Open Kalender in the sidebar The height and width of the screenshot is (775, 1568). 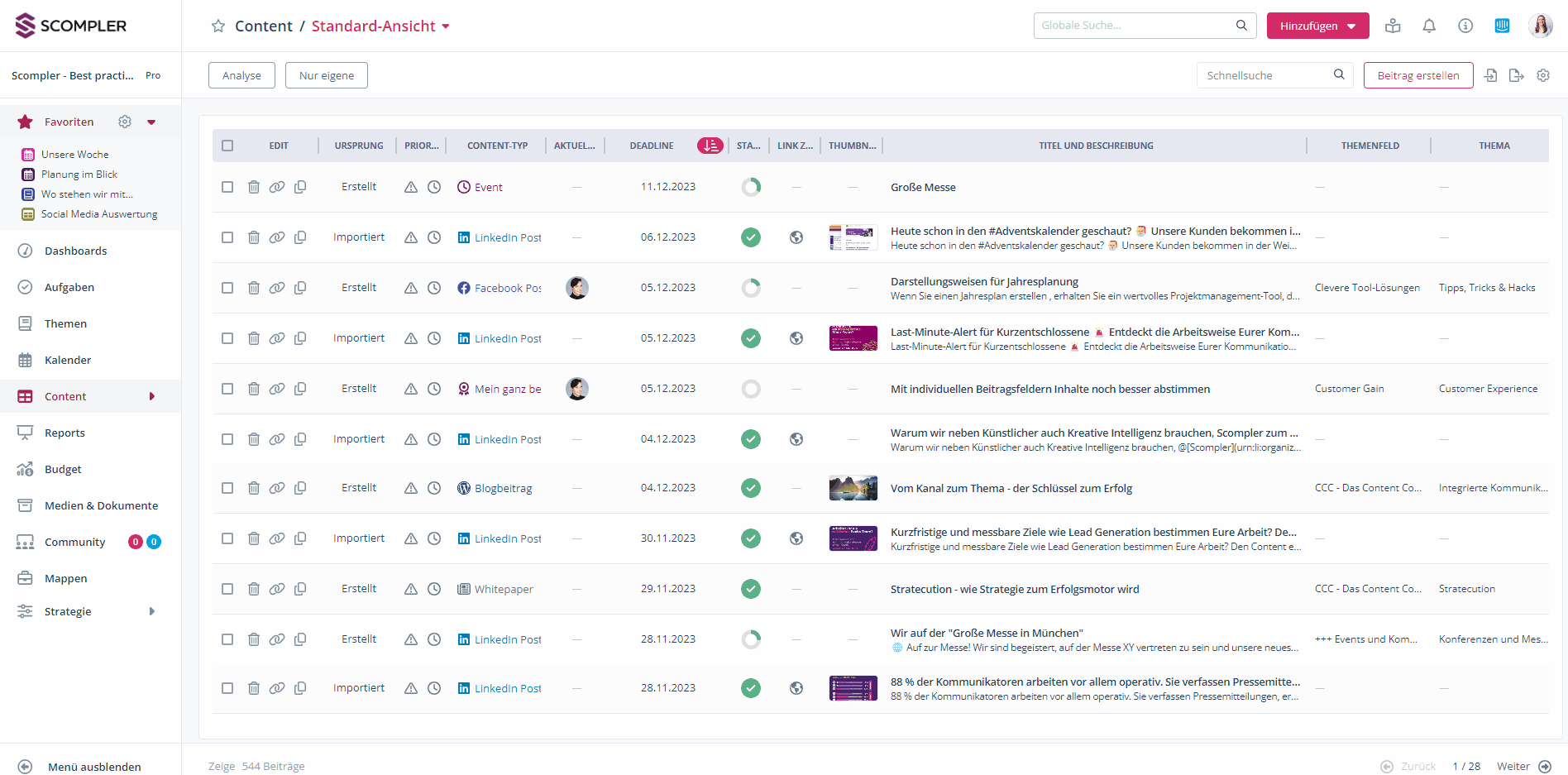pyautogui.click(x=68, y=360)
